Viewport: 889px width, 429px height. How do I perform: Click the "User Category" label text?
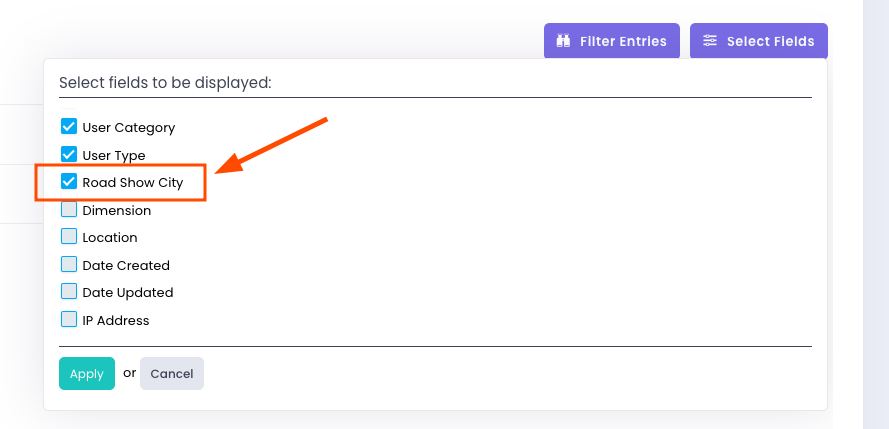129,128
